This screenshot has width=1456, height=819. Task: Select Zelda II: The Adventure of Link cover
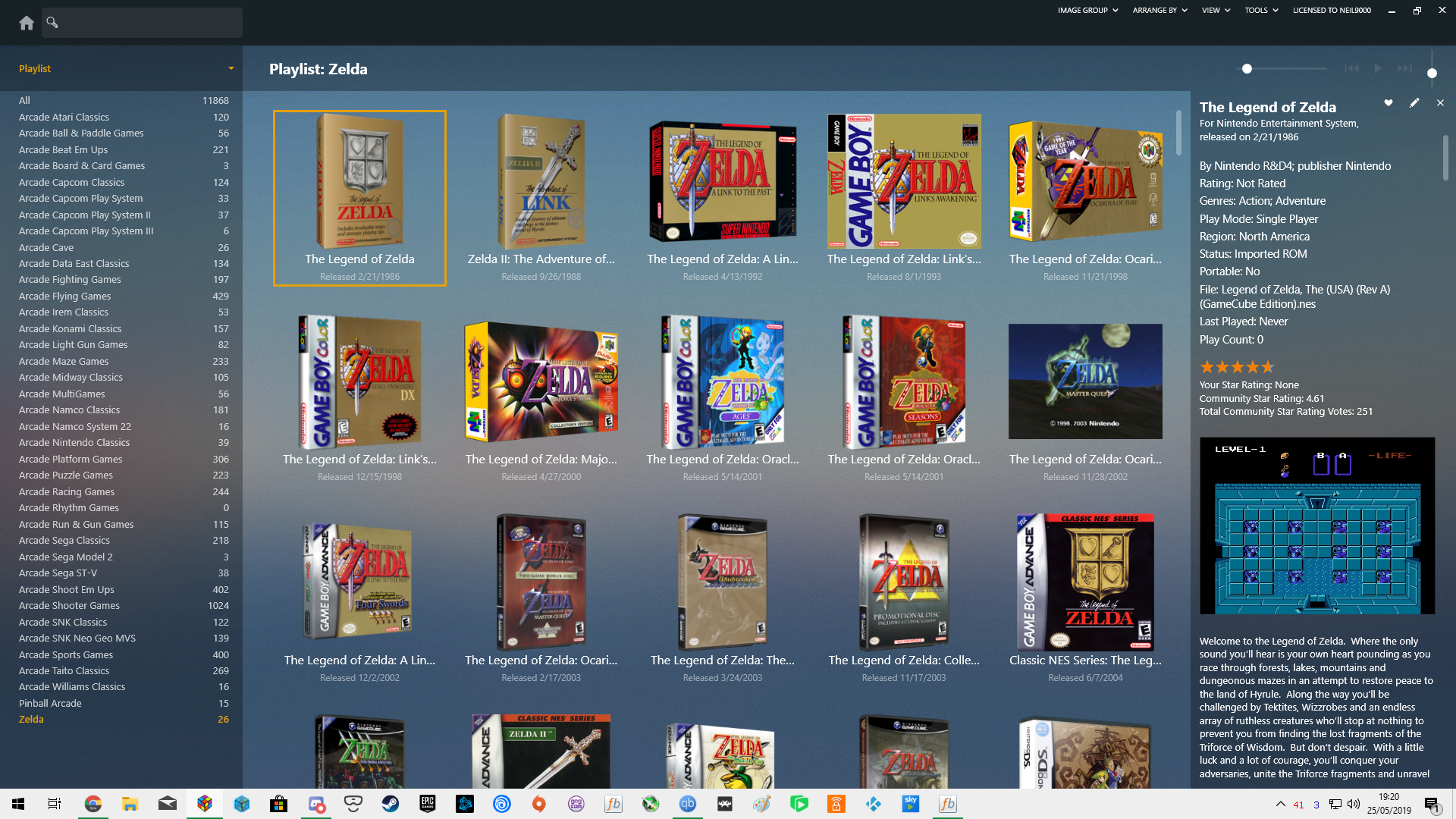[x=541, y=181]
